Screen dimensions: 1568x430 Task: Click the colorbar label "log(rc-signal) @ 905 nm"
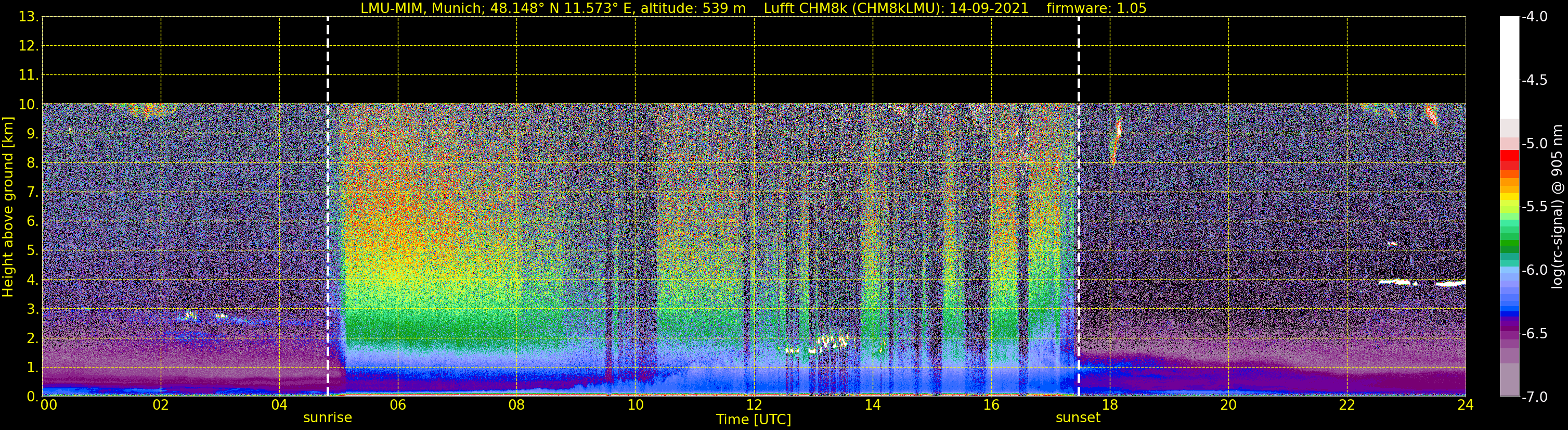[1557, 207]
